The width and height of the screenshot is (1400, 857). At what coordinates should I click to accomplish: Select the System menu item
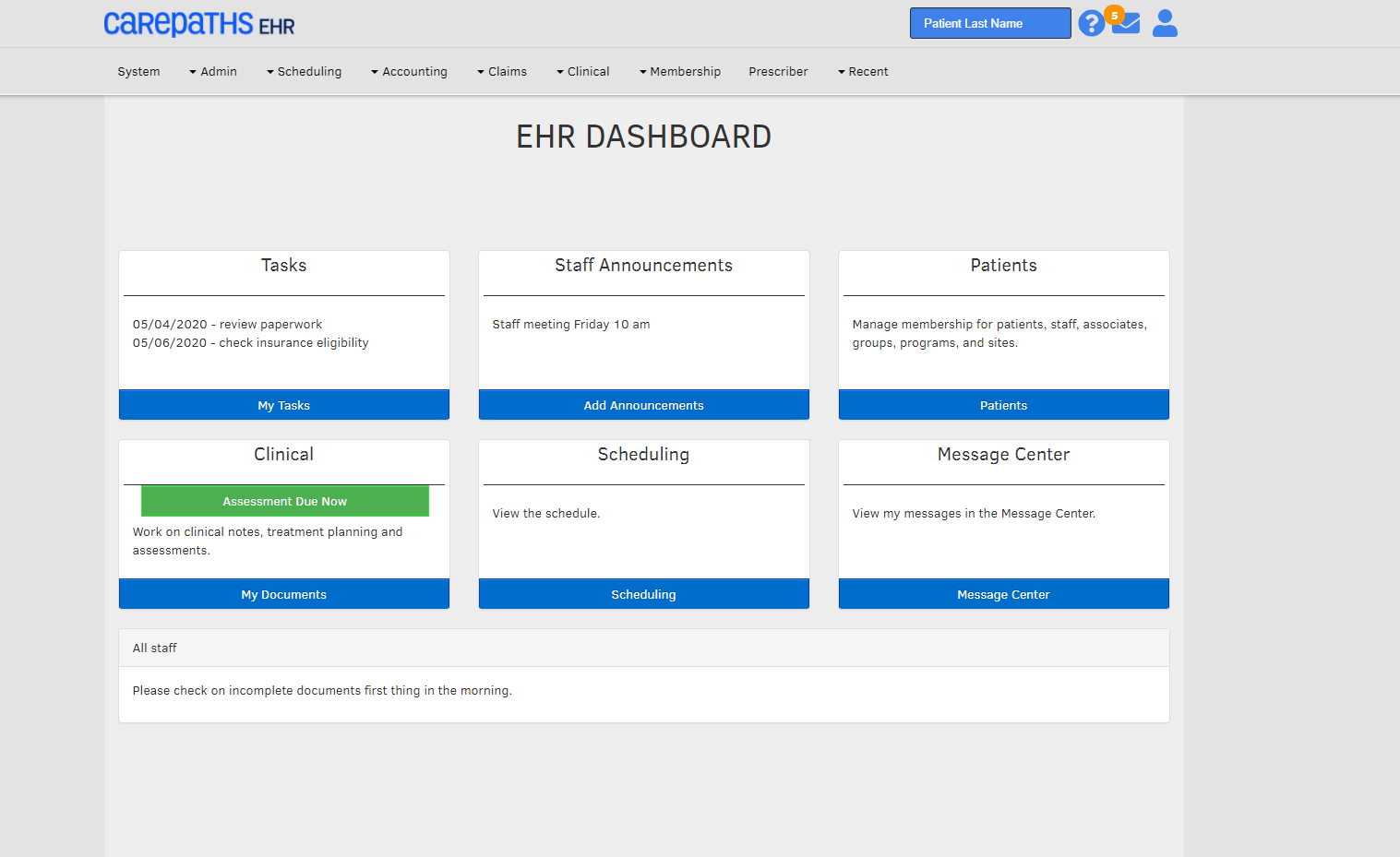[138, 71]
